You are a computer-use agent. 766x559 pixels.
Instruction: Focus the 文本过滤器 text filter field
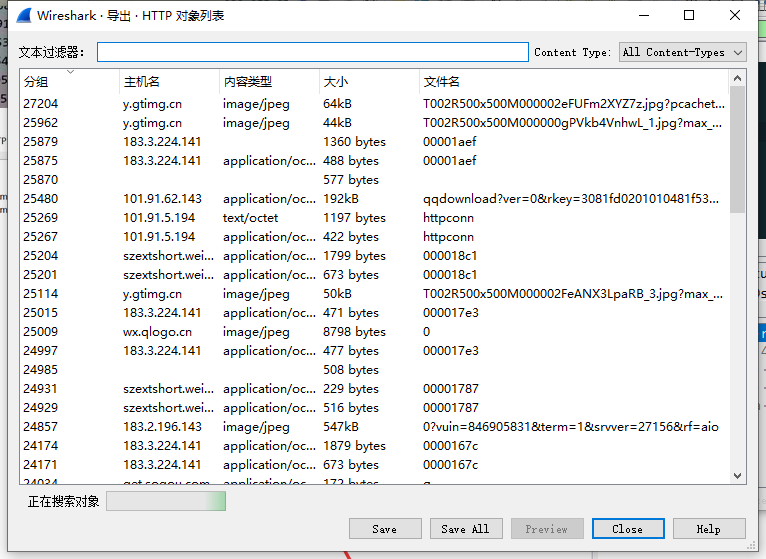pyautogui.click(x=313, y=52)
